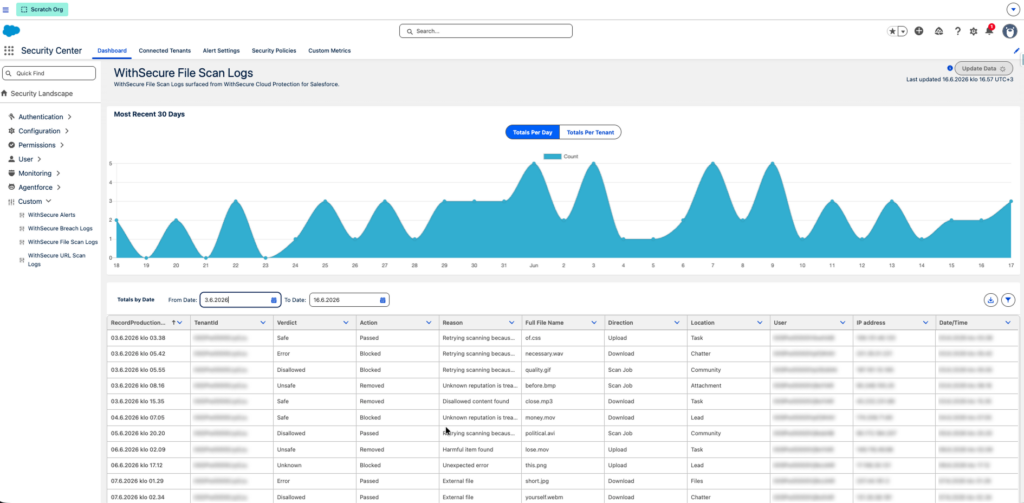Switch chart to Totals Per Tenant
The height and width of the screenshot is (503, 1024).
[590, 132]
